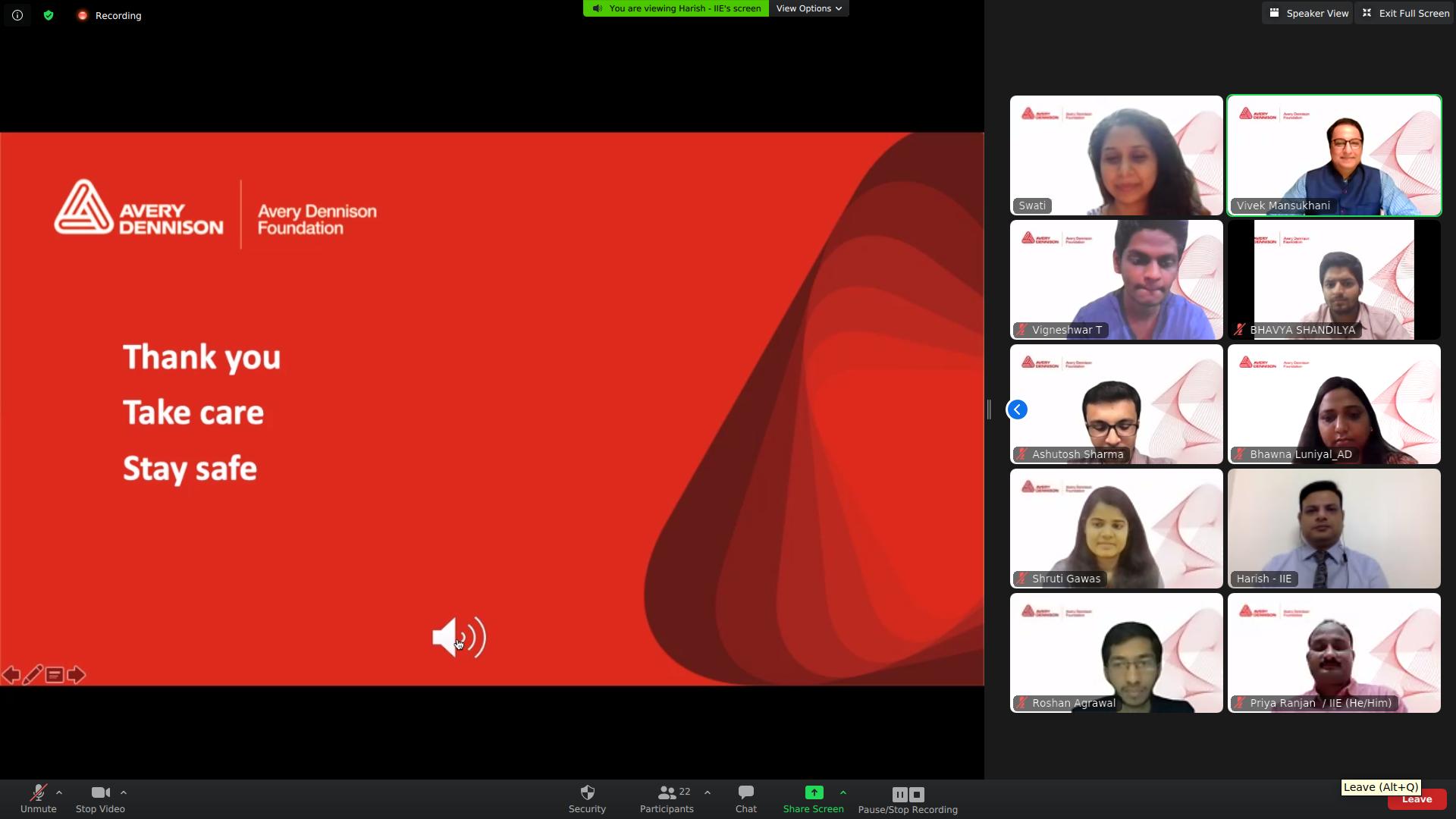Stop the recording
This screenshot has width=1456, height=819.
(917, 794)
